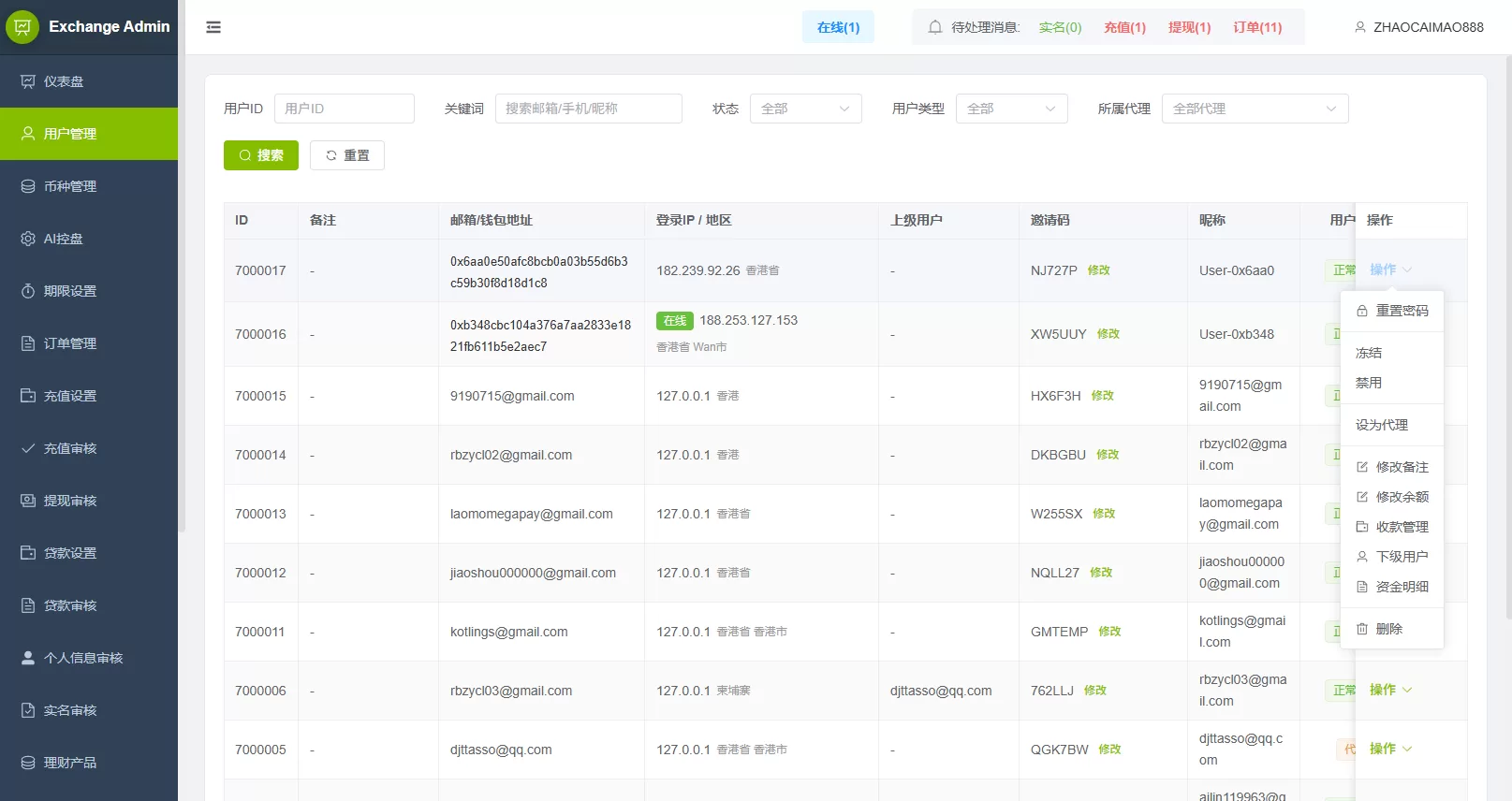Open the 所属代理 agent dropdown
The image size is (1512, 801).
[x=1255, y=109]
